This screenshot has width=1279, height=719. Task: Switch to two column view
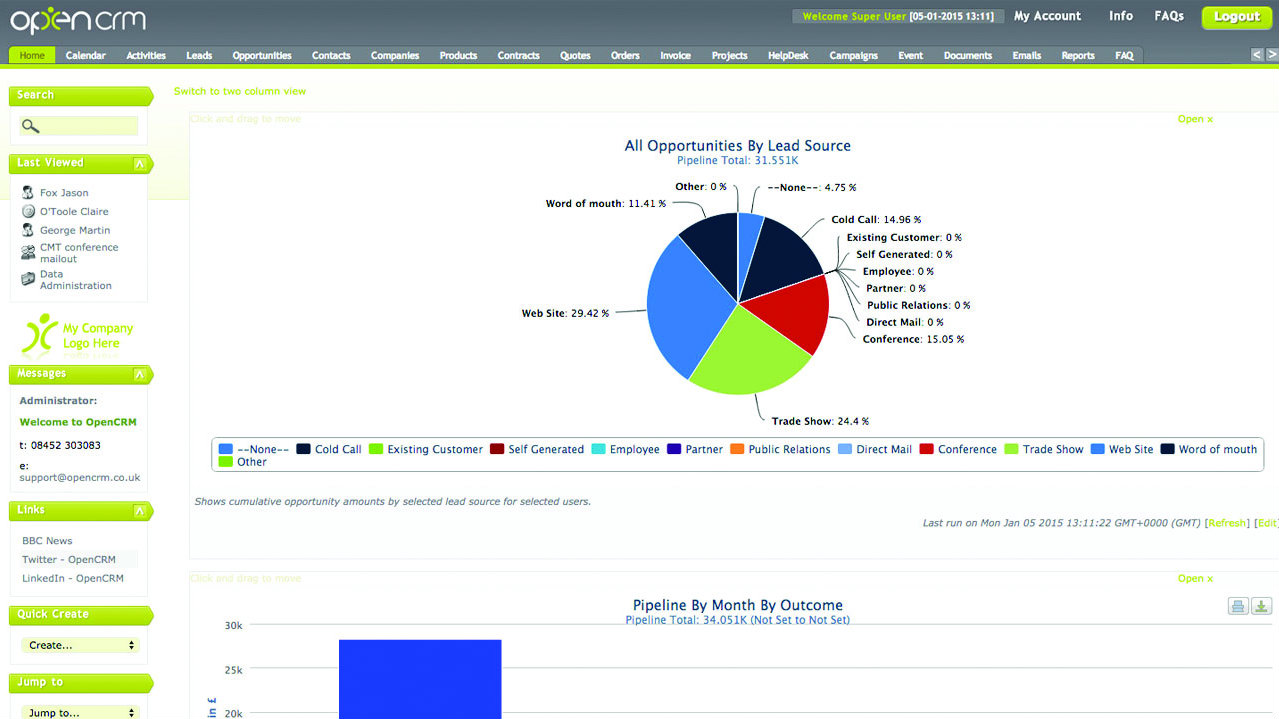(x=240, y=91)
